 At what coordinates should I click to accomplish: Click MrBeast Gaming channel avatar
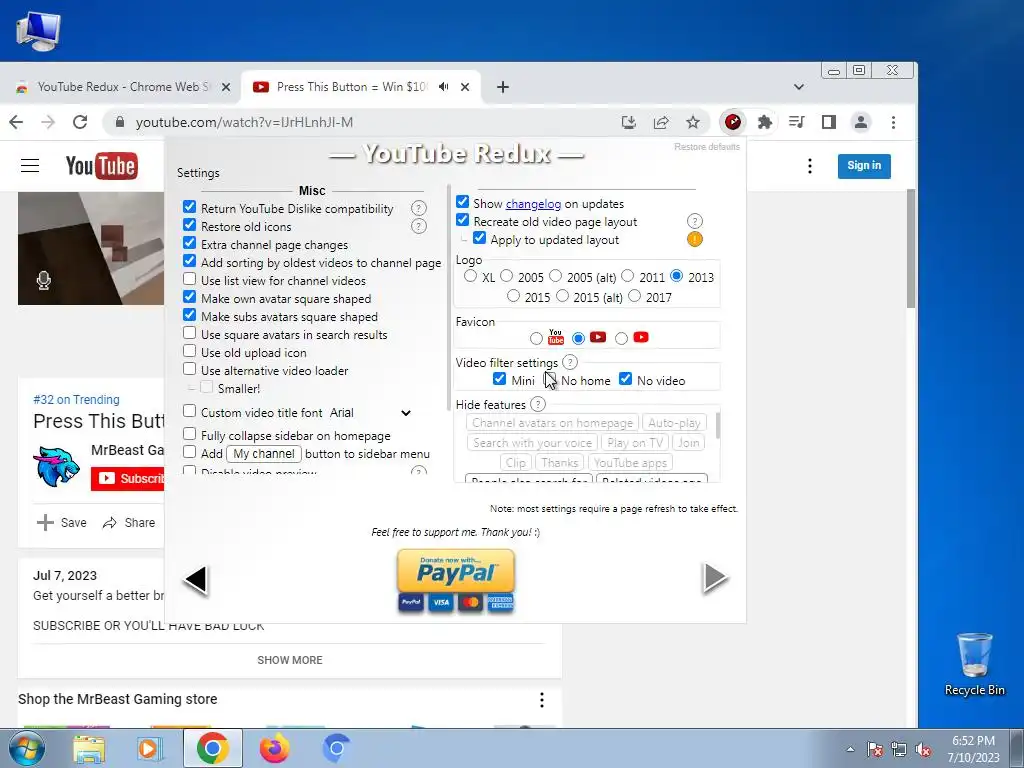[x=56, y=466]
